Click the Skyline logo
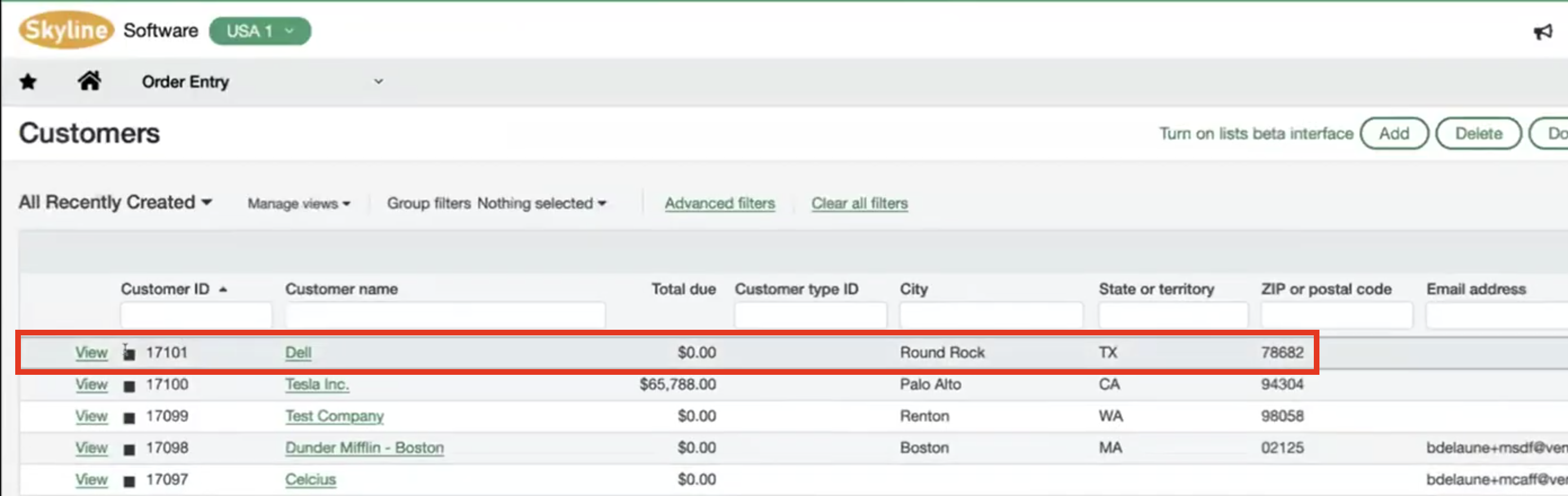The height and width of the screenshot is (496, 1568). (x=66, y=30)
